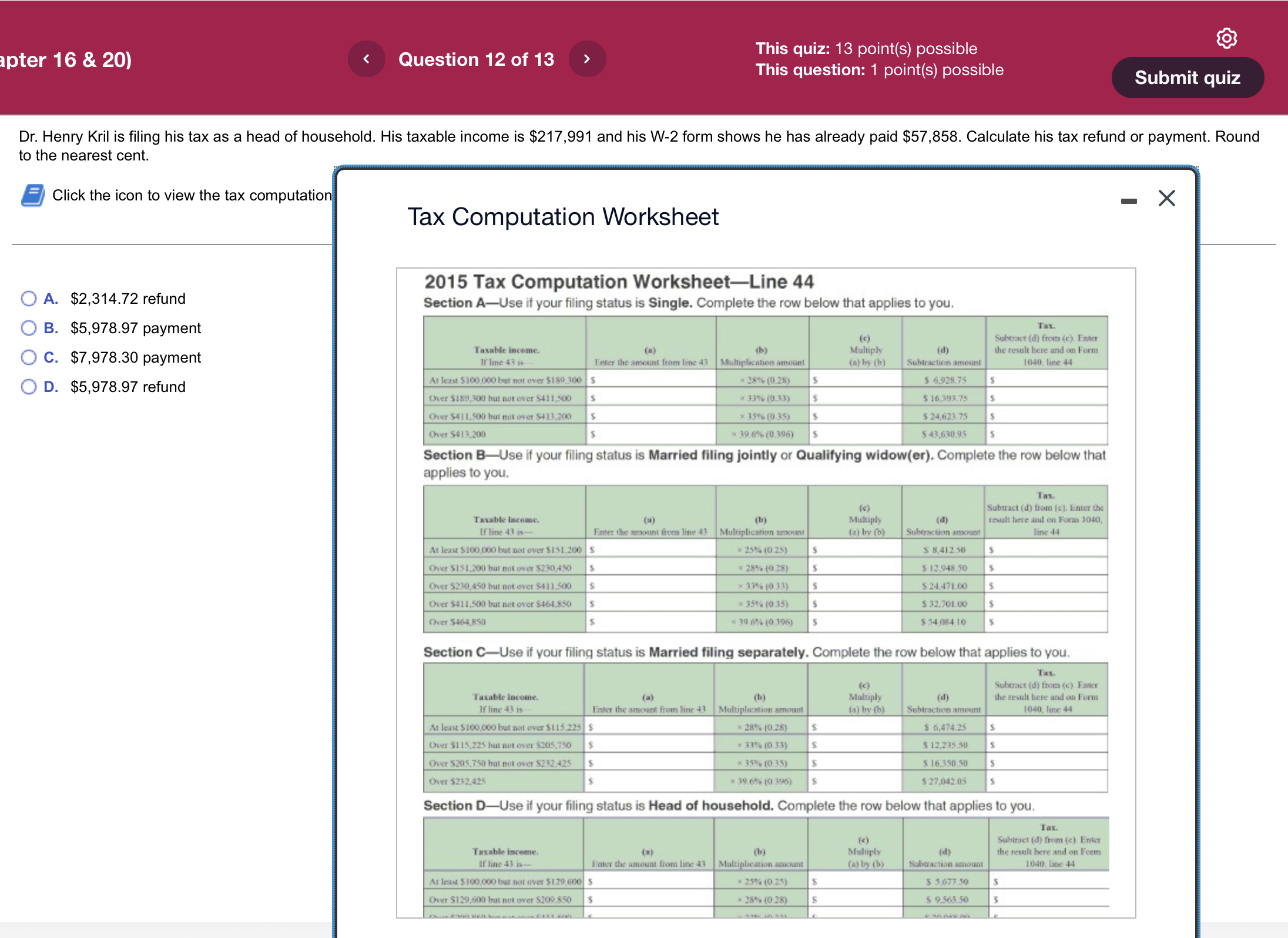Click the Question 12 of 13 label
Viewport: 1288px width, 938px height.
point(476,59)
